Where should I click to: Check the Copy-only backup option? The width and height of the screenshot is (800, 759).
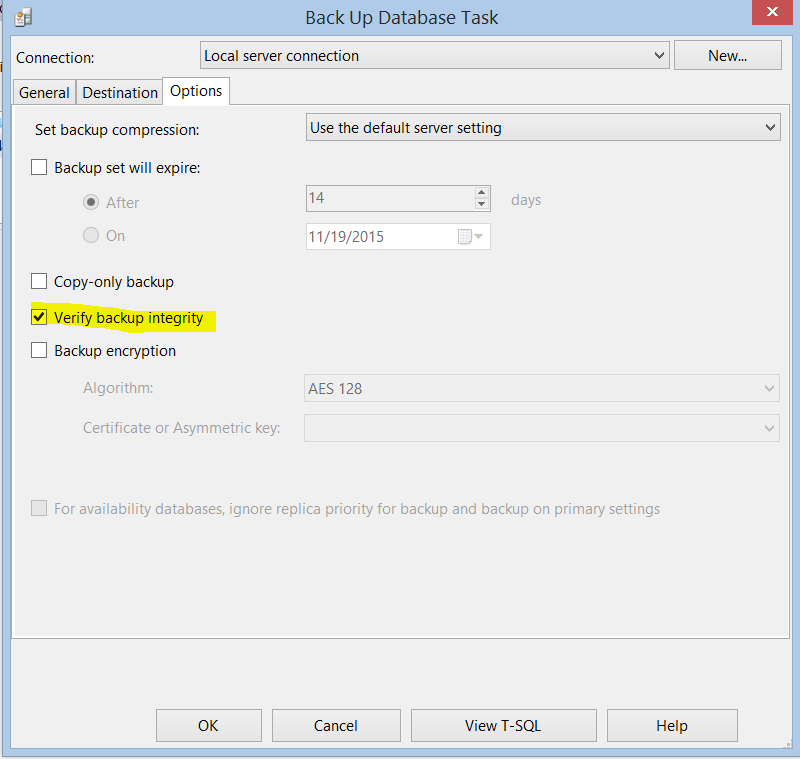[40, 282]
